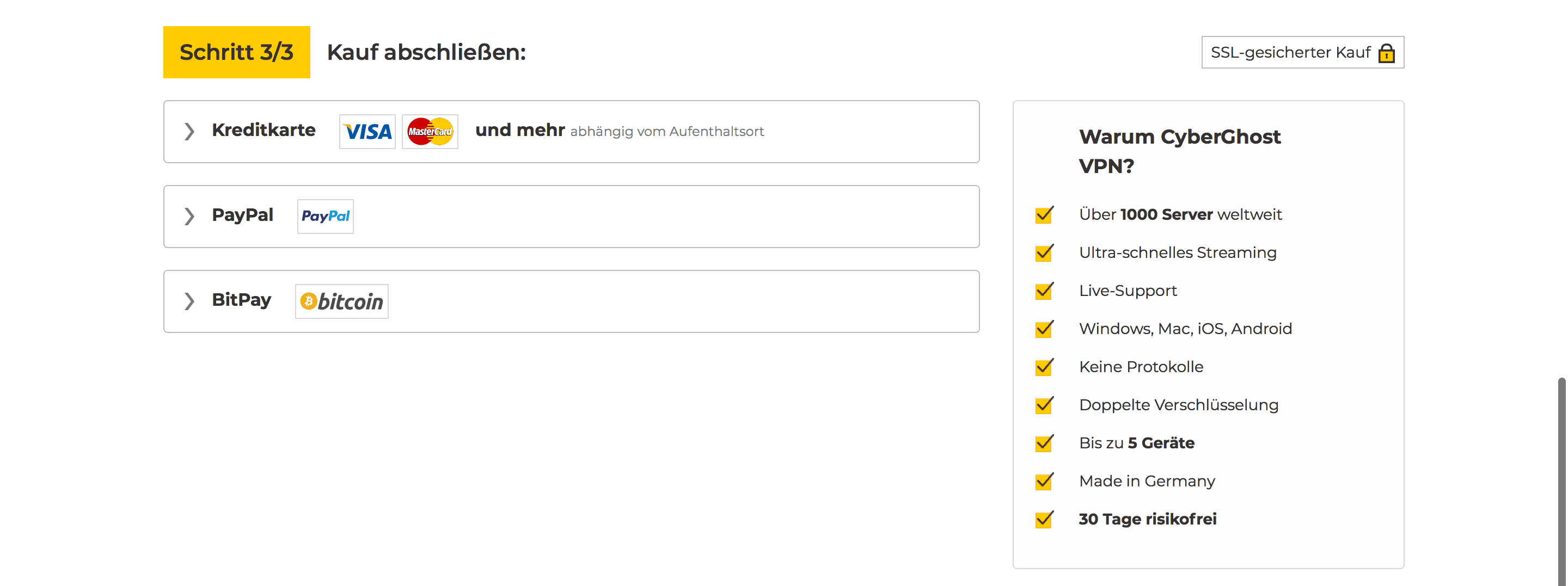Select the BitPay payment label

tap(242, 300)
